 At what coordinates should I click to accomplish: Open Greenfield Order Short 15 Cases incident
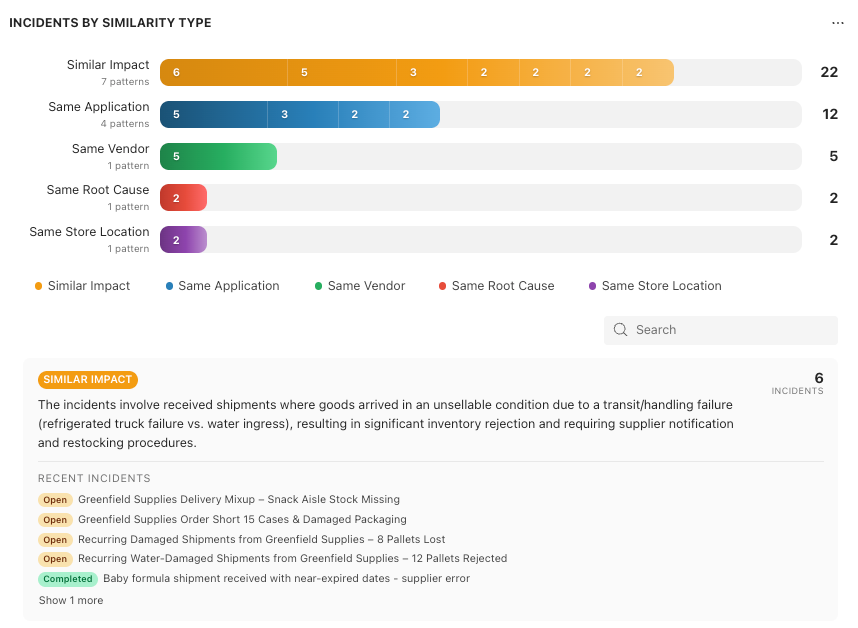[x=242, y=519]
